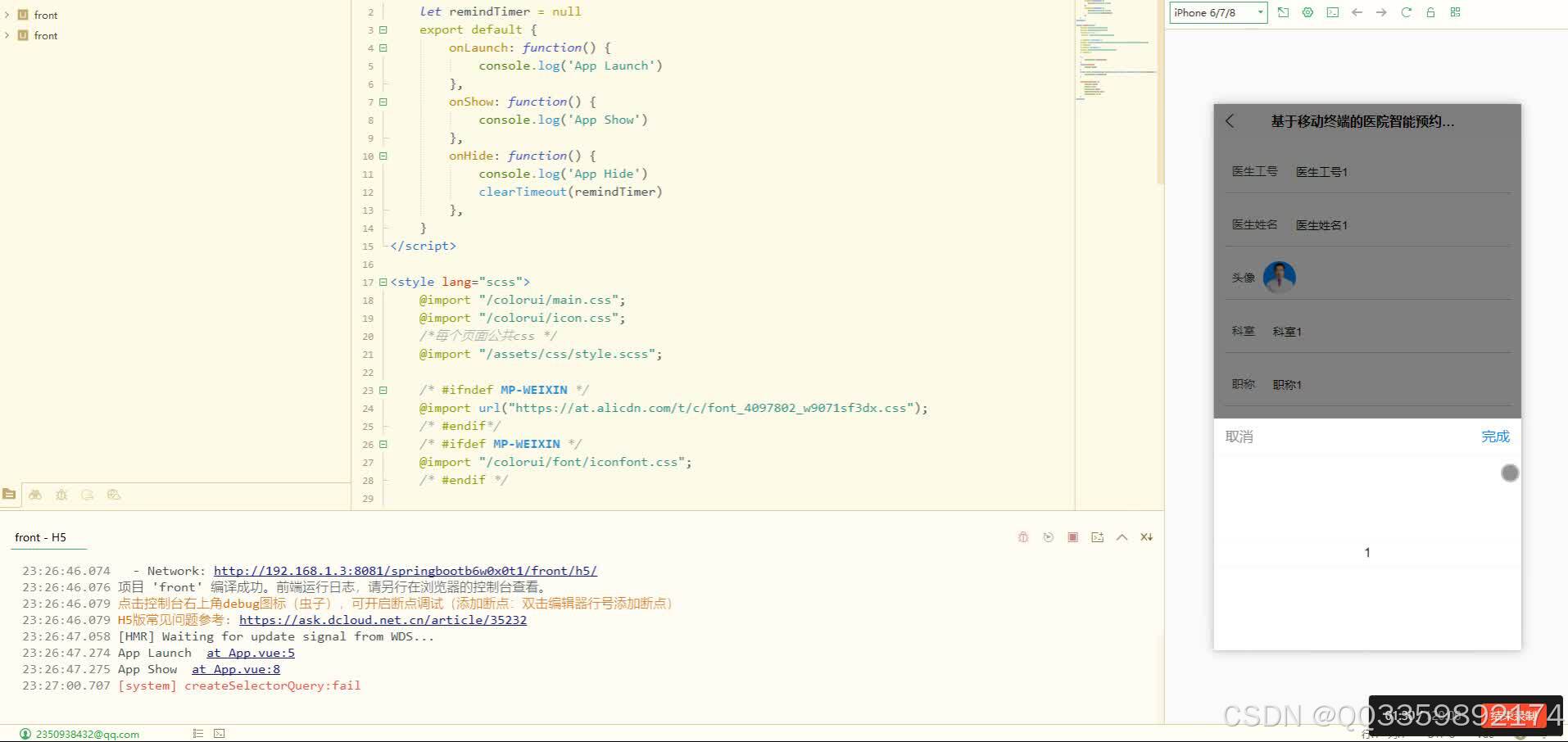Fold the onShow function at line 7
Viewport: 1568px width, 742px height.
(x=383, y=102)
